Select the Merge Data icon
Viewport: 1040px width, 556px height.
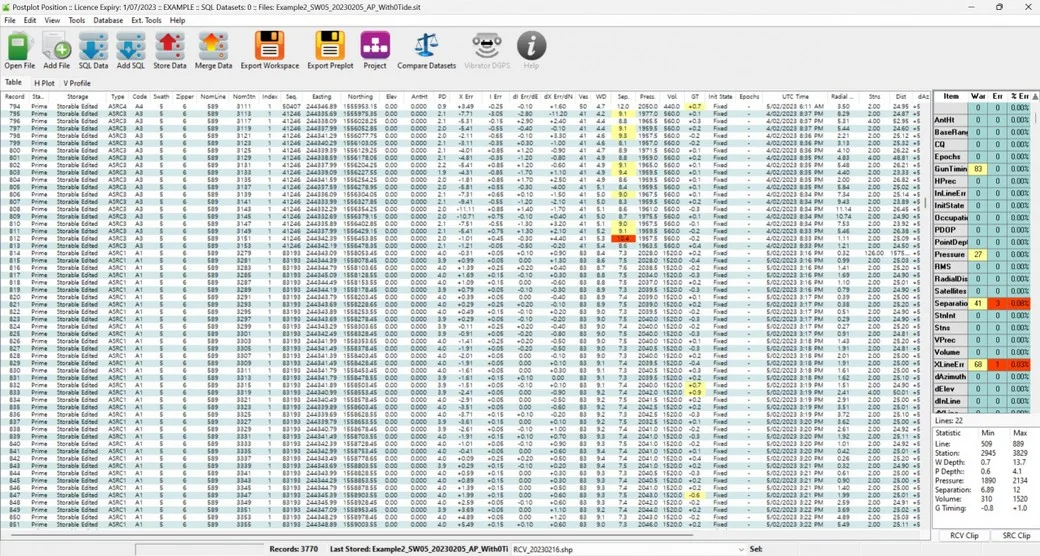click(x=213, y=46)
